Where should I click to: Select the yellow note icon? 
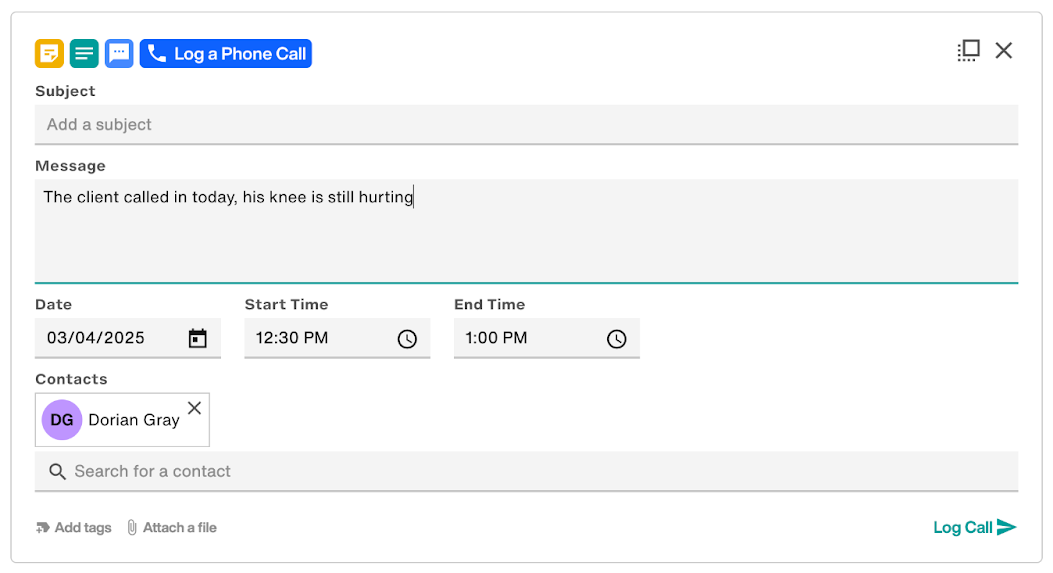coord(49,54)
